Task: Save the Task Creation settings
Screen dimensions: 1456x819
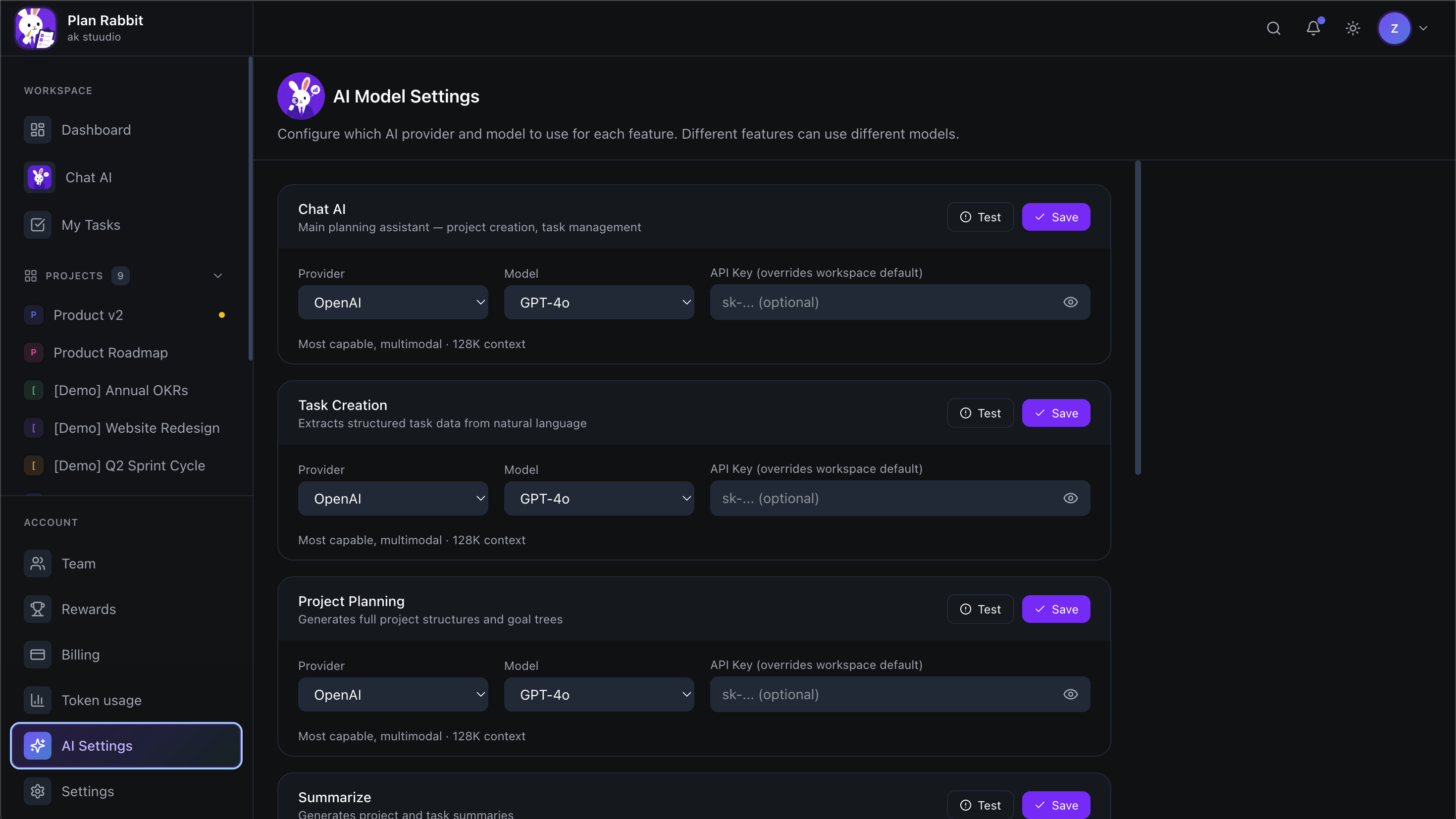Action: point(1056,413)
